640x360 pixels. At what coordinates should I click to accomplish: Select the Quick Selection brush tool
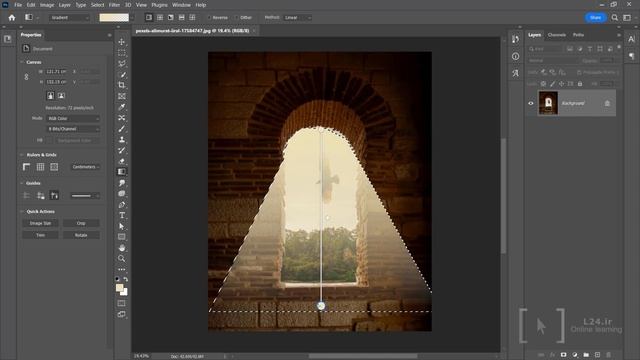pyautogui.click(x=122, y=75)
